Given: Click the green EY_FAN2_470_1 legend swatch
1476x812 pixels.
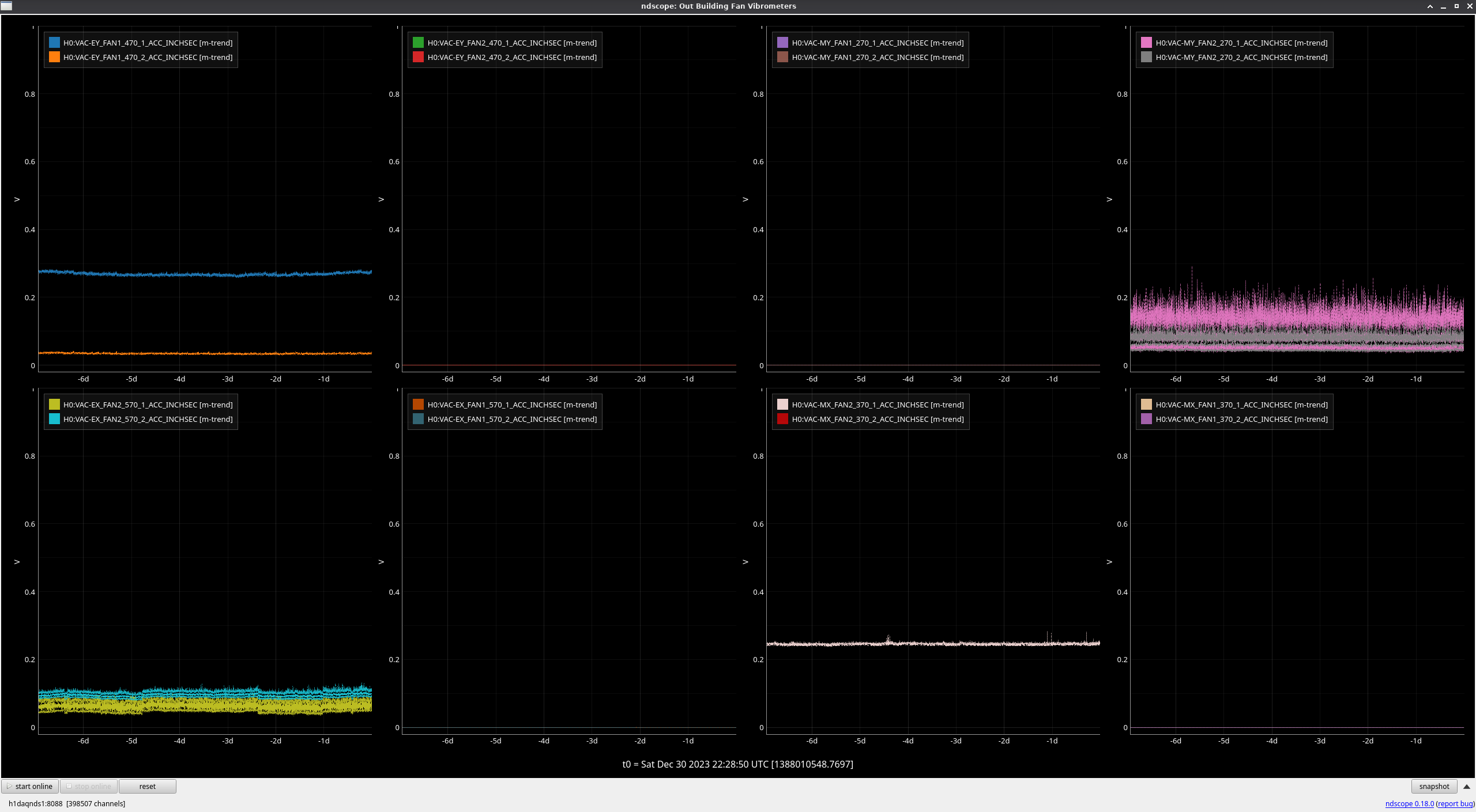Looking at the screenshot, I should click(x=419, y=43).
